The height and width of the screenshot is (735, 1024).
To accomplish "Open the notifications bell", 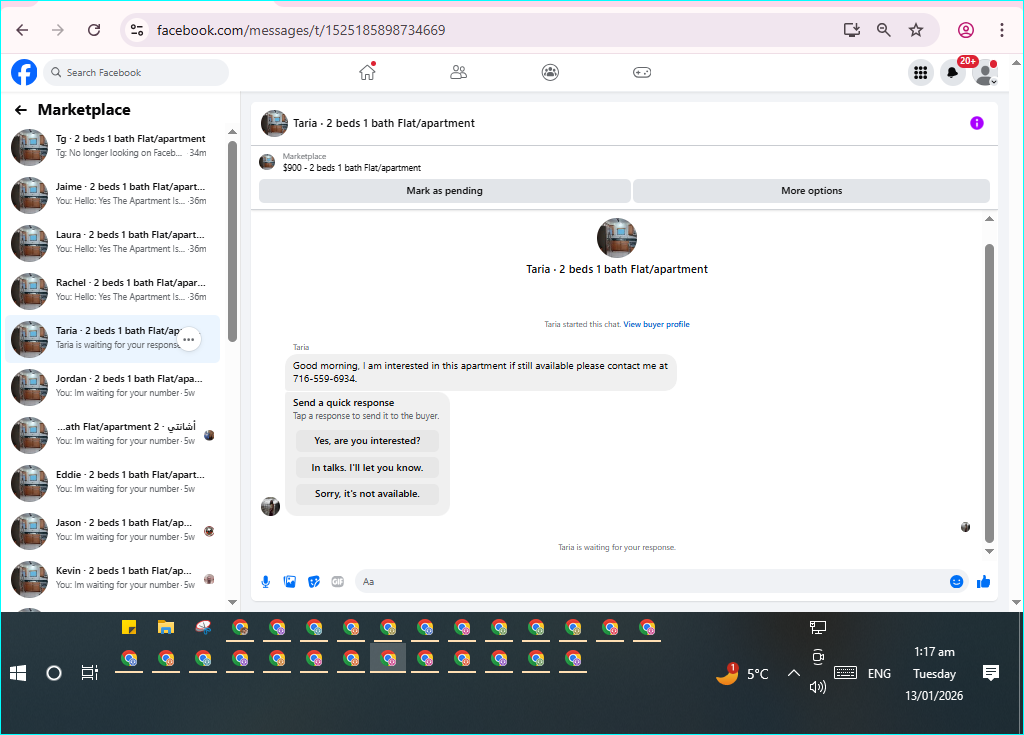I will point(953,73).
